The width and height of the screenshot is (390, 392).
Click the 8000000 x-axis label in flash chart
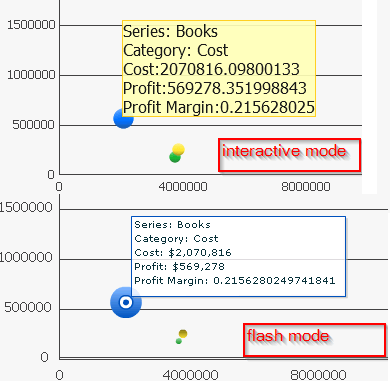(318, 375)
